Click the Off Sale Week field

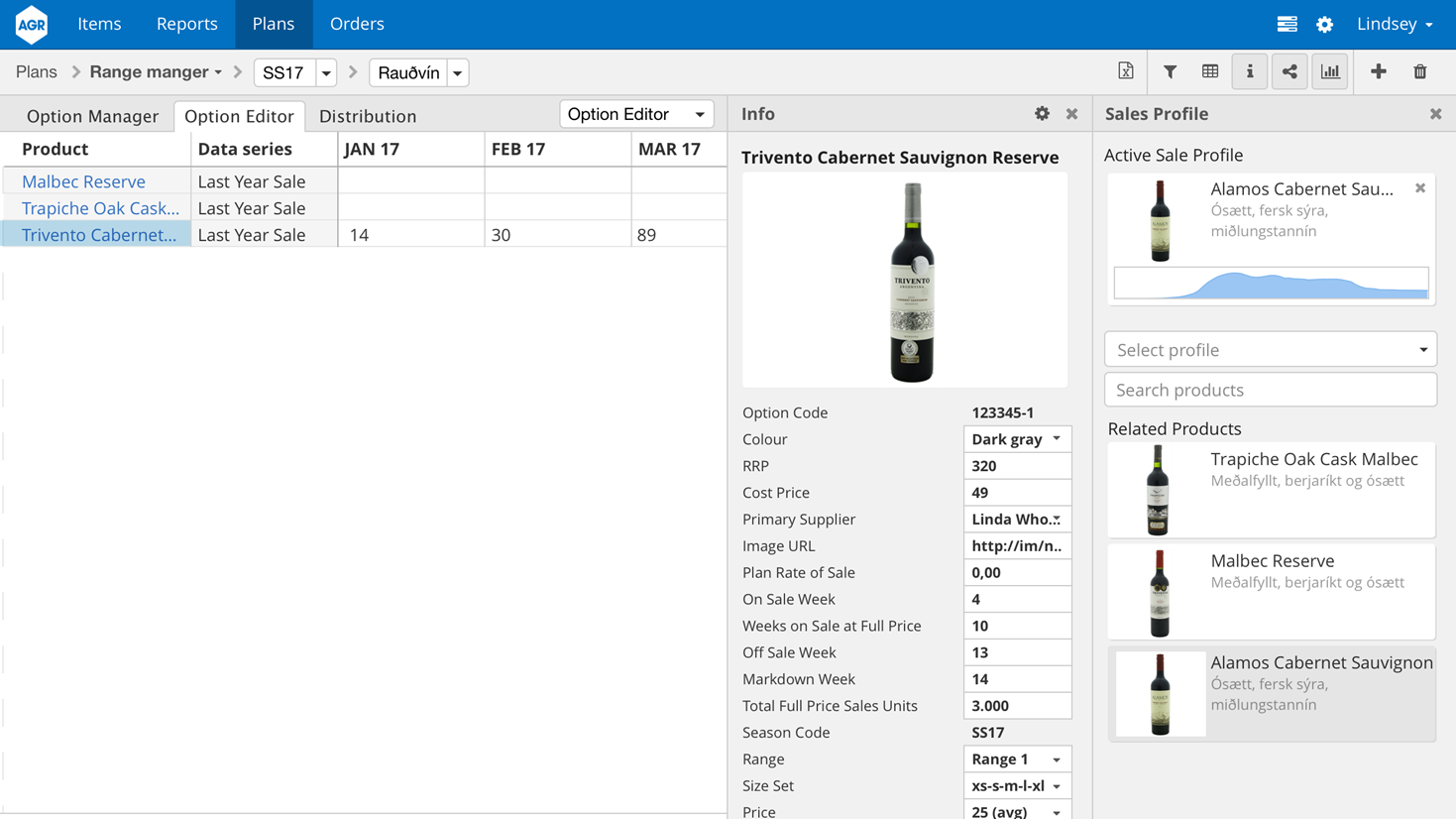[x=1017, y=653]
